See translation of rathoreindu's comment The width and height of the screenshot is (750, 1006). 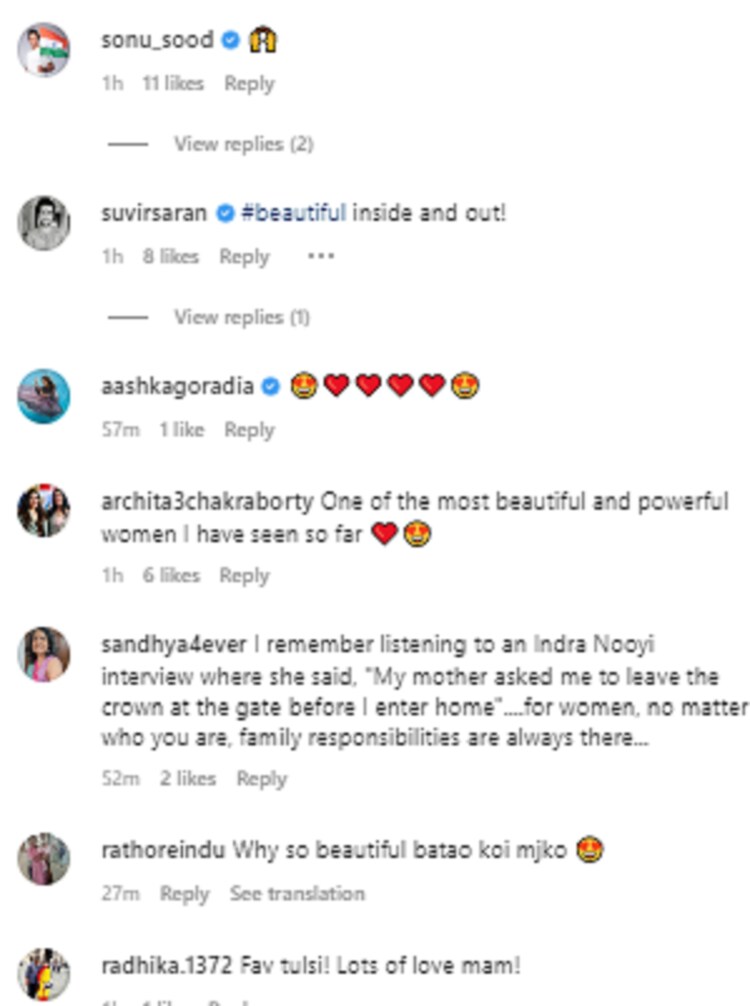click(297, 893)
